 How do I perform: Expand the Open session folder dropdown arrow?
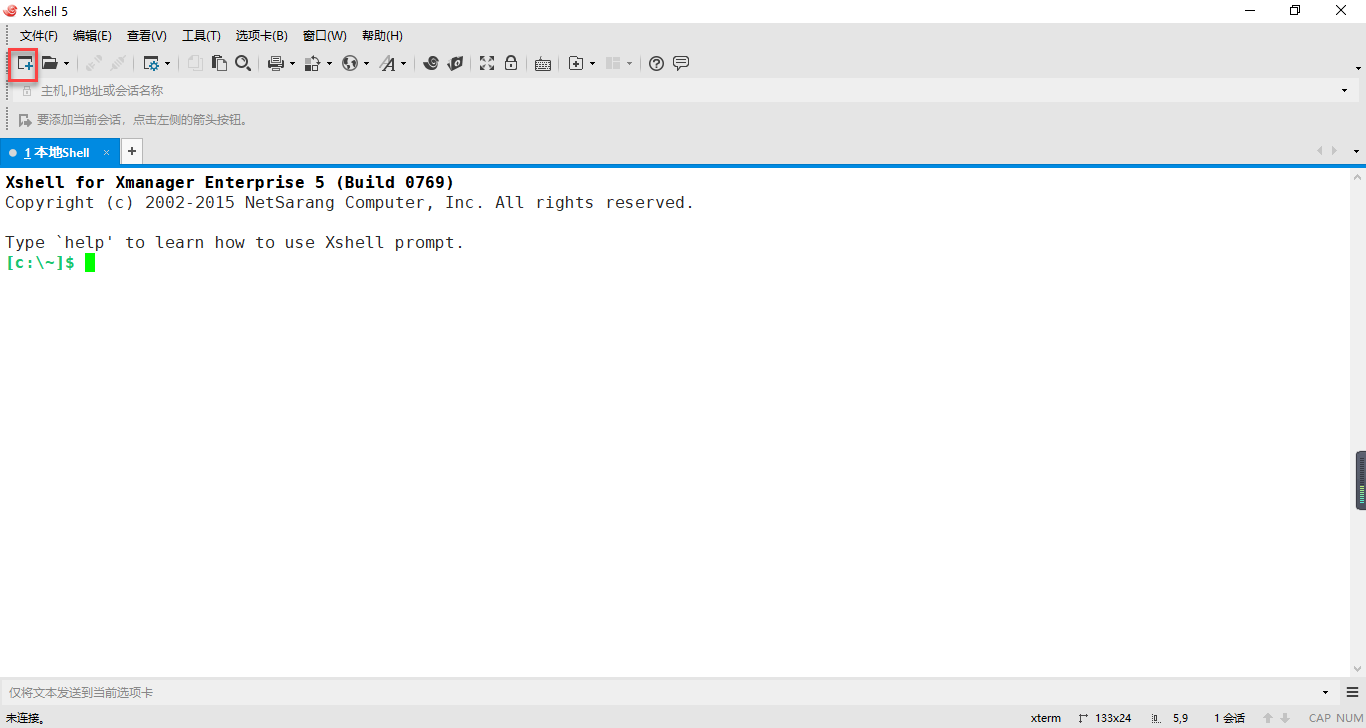point(66,64)
